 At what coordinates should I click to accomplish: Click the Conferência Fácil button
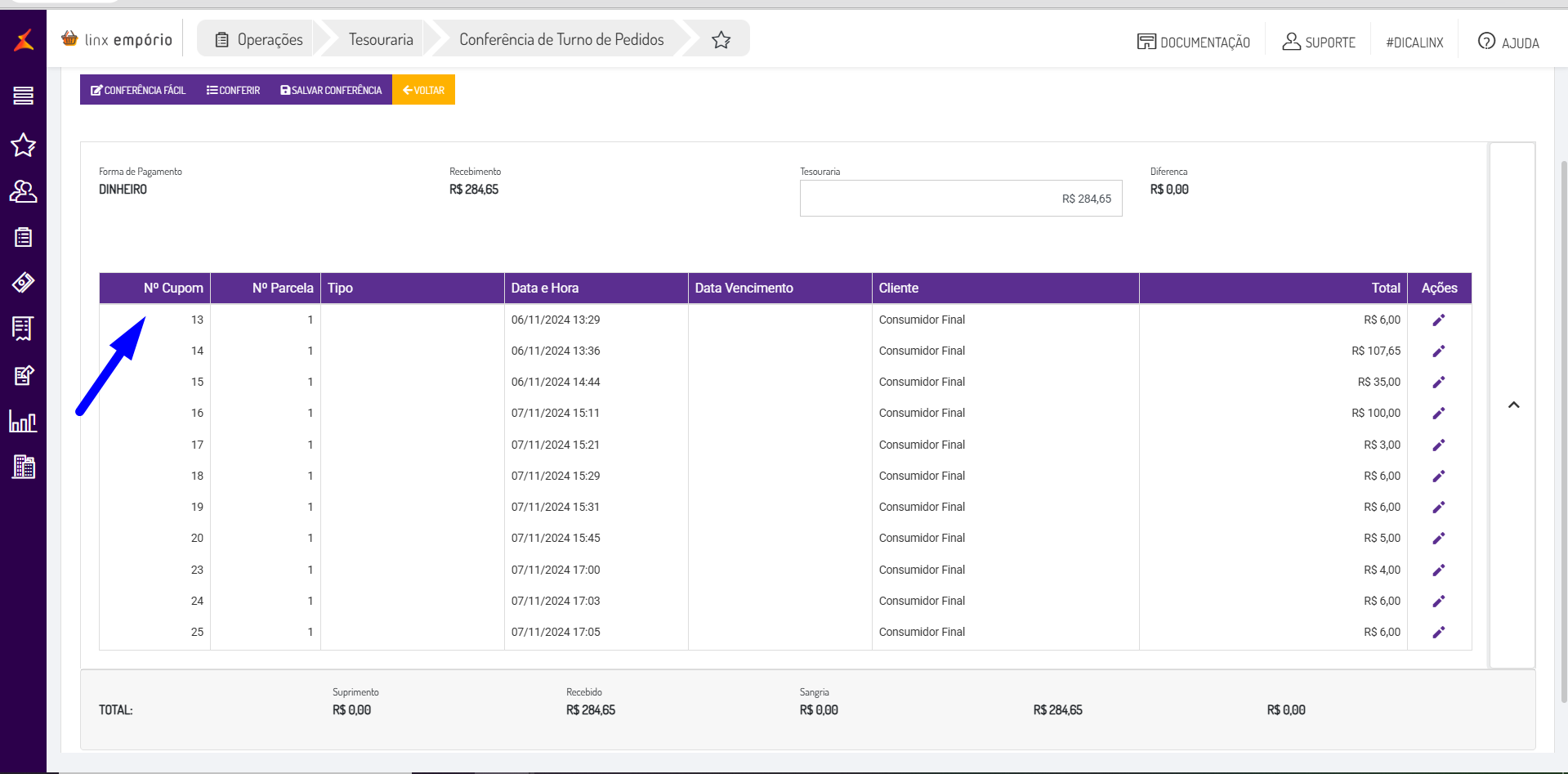coord(138,90)
